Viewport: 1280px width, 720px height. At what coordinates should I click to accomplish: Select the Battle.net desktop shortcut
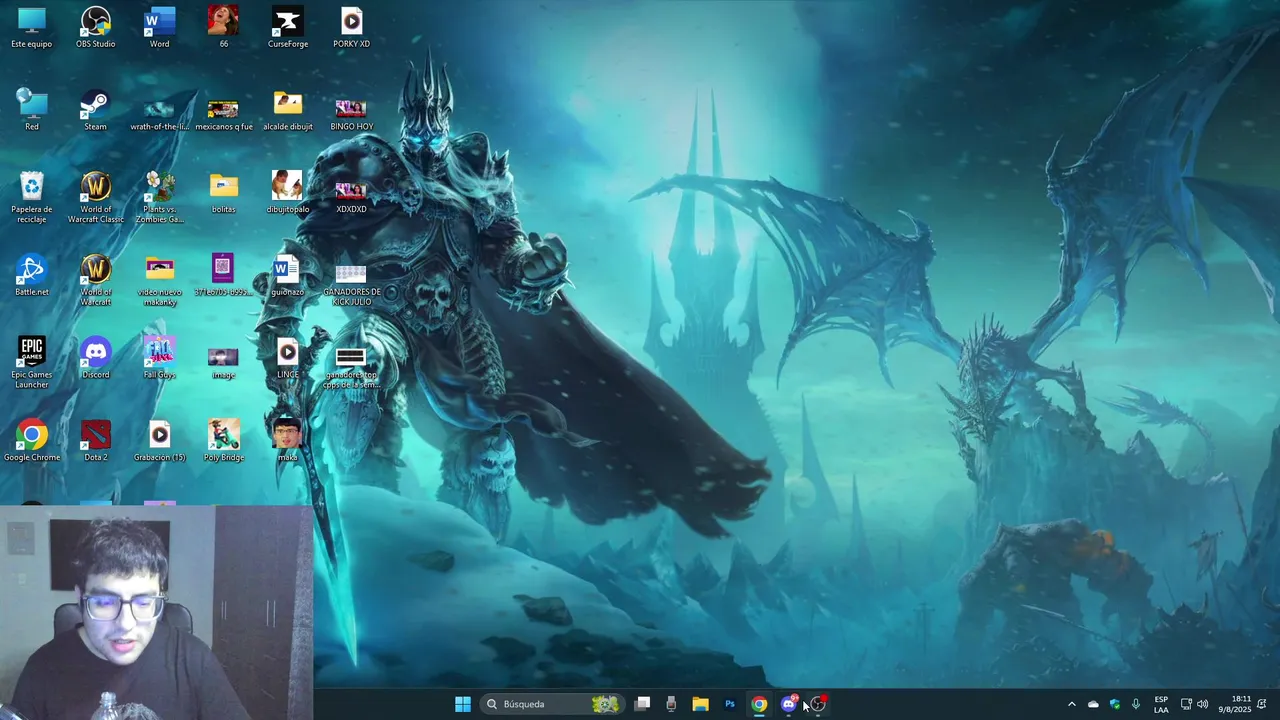click(x=32, y=275)
